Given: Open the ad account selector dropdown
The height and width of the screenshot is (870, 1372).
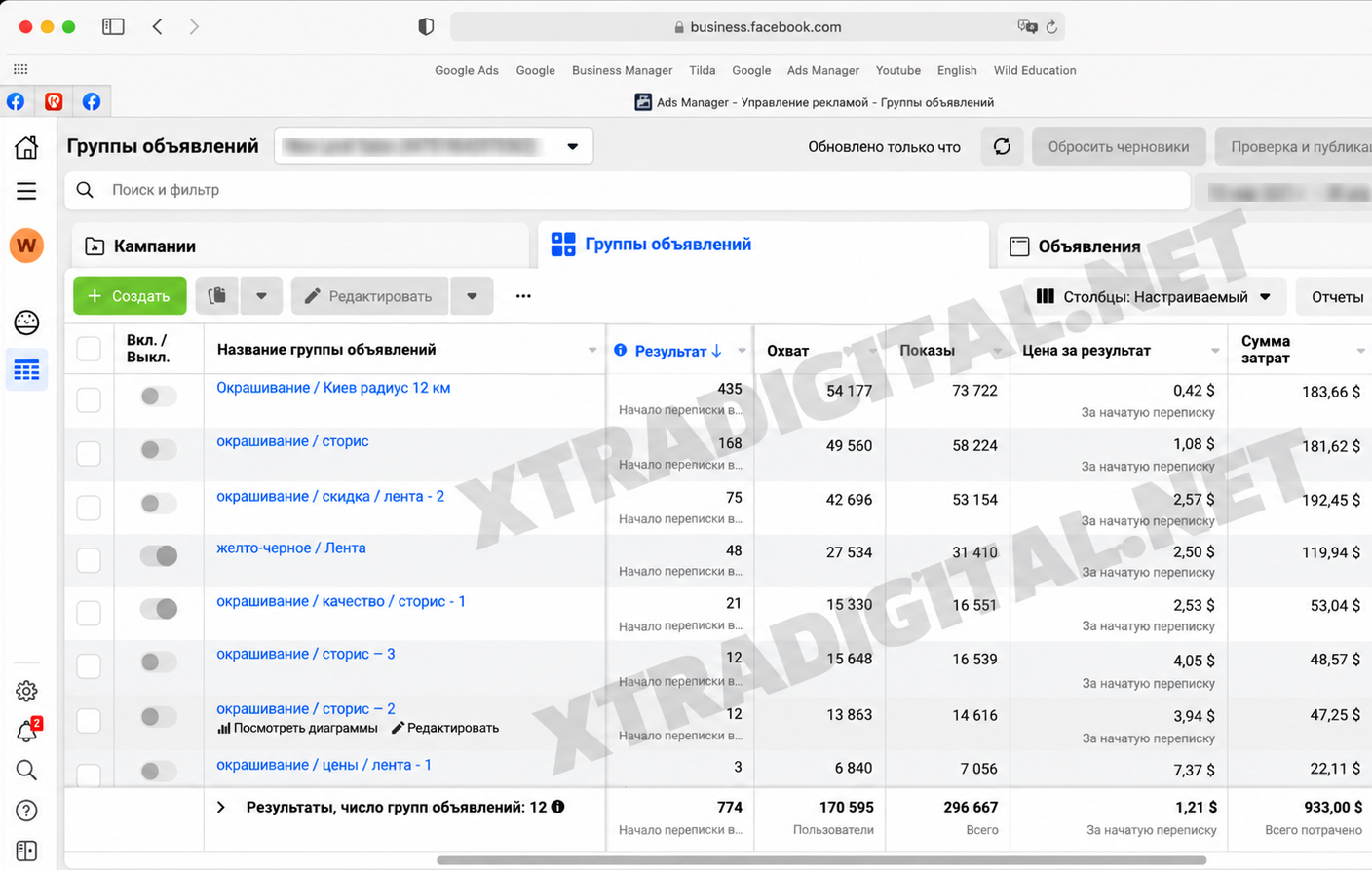Looking at the screenshot, I should coord(434,146).
